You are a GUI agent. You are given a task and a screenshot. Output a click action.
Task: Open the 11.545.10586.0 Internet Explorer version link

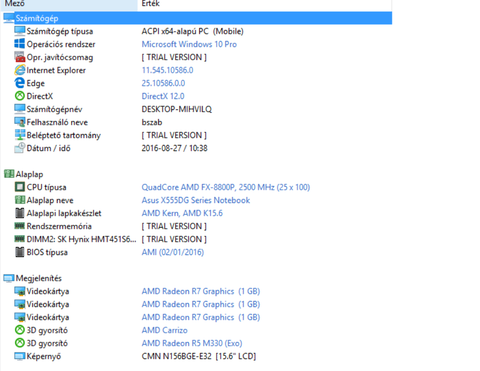tap(167, 70)
